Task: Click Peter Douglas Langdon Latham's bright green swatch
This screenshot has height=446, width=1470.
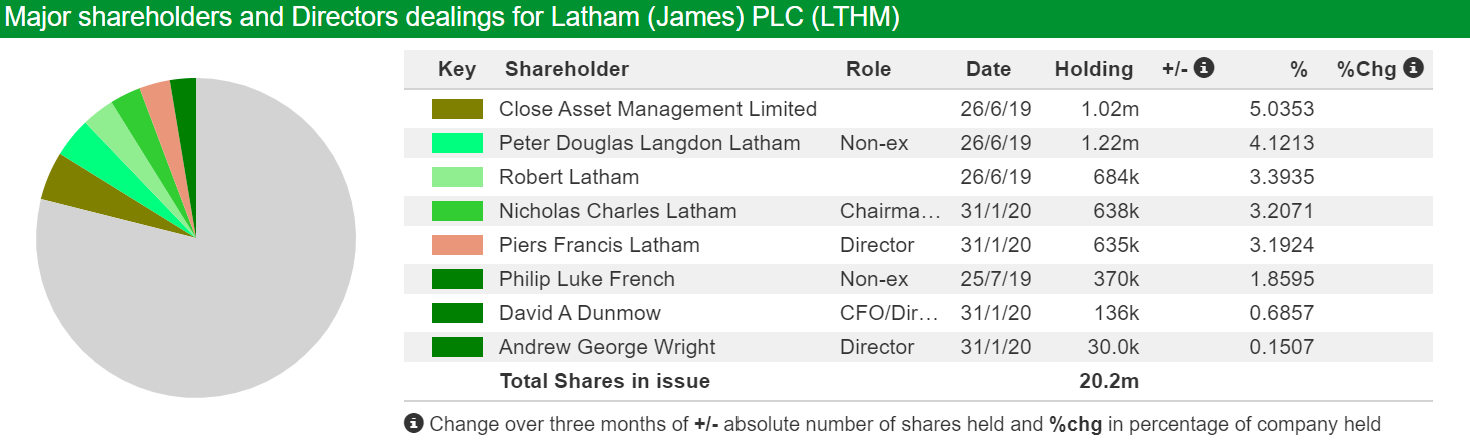Action: tap(457, 143)
